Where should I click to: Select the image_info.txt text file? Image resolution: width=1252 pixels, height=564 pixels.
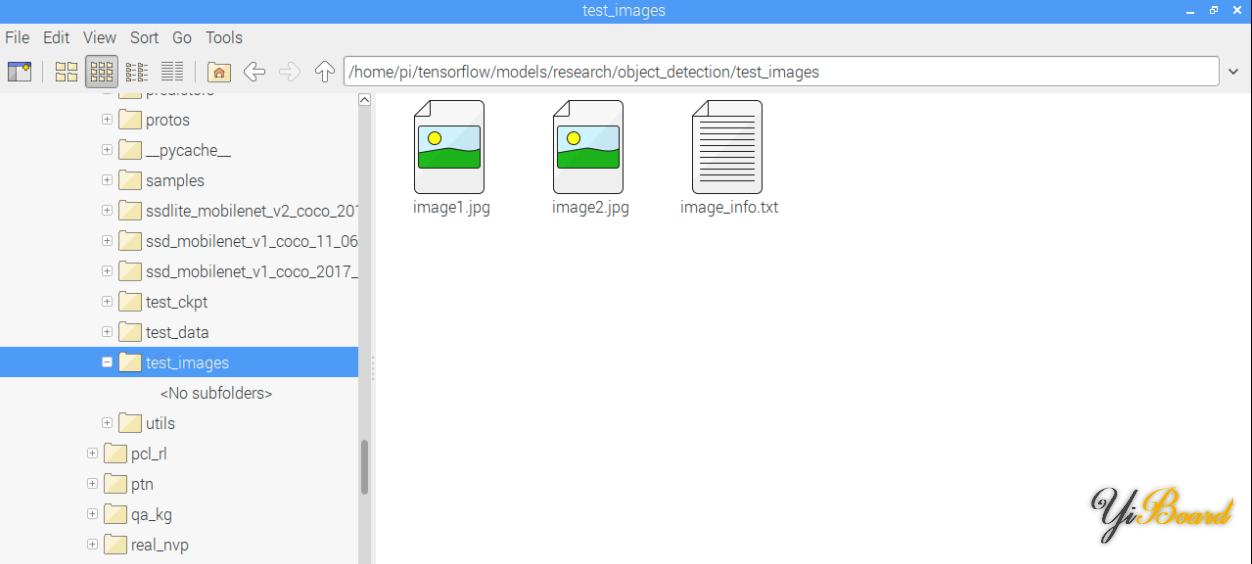click(x=727, y=148)
